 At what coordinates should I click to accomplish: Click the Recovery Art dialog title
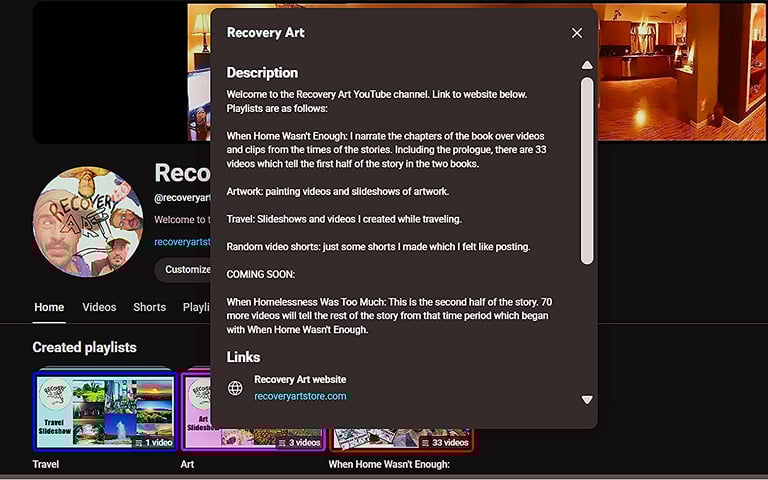tap(265, 33)
